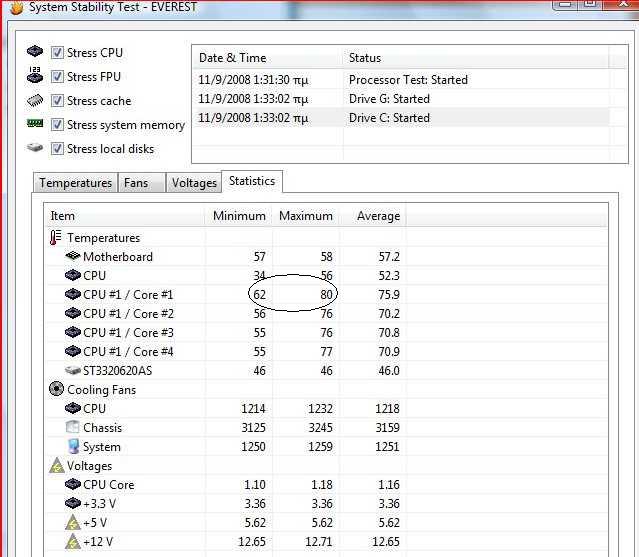Click the 11/9/2008 1:31:30 timestamp

(x=253, y=80)
